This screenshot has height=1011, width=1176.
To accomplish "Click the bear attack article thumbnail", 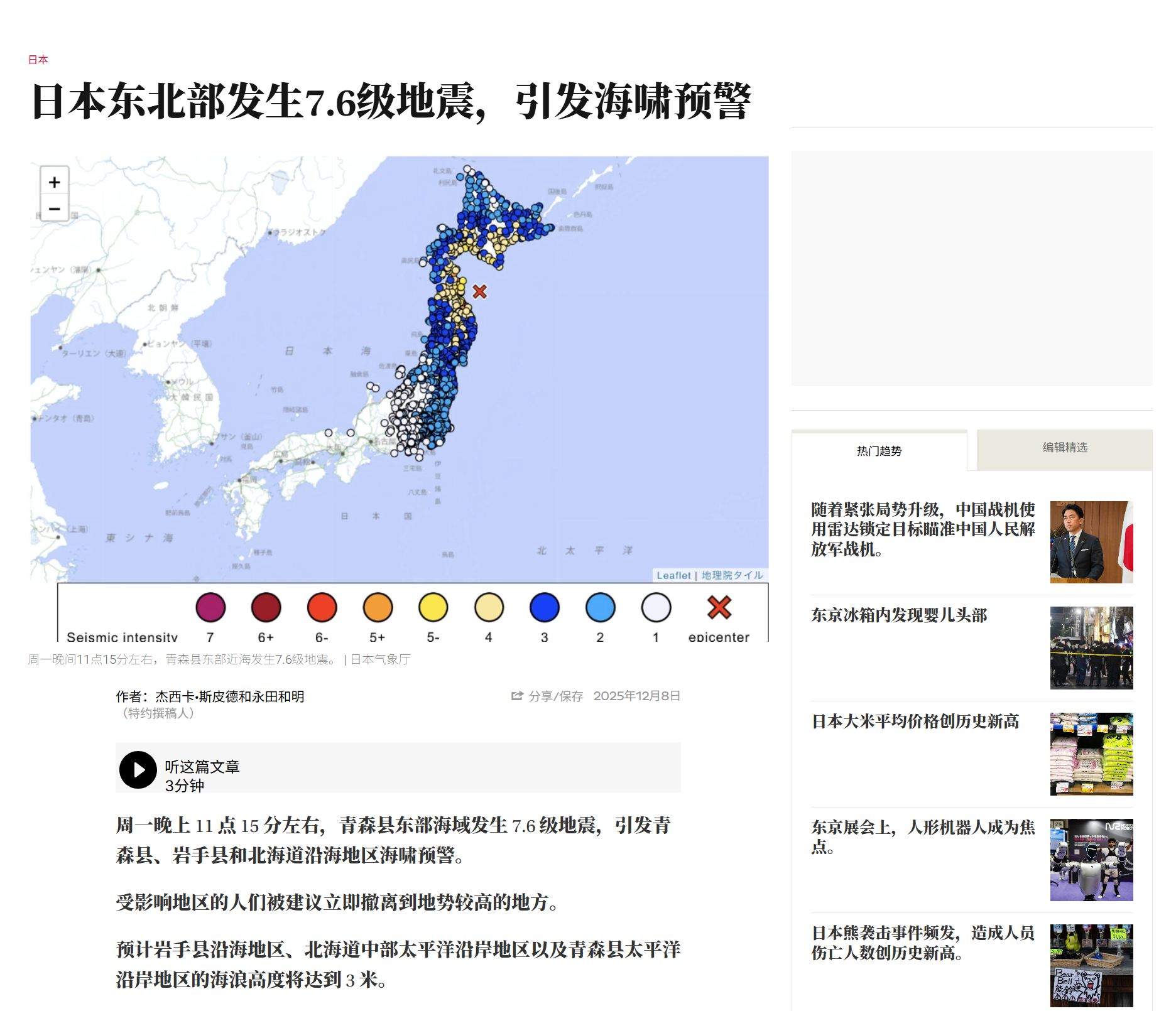I will point(1091,965).
